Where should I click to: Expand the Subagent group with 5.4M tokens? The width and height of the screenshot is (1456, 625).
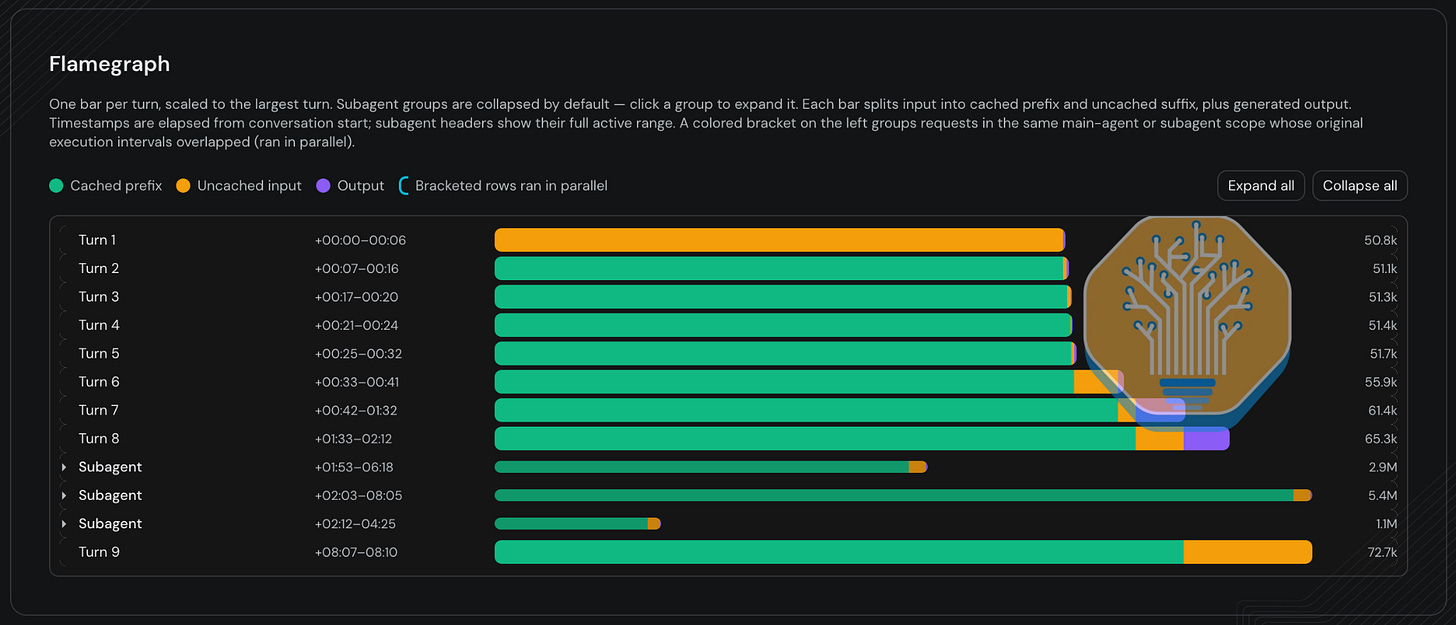[x=64, y=495]
